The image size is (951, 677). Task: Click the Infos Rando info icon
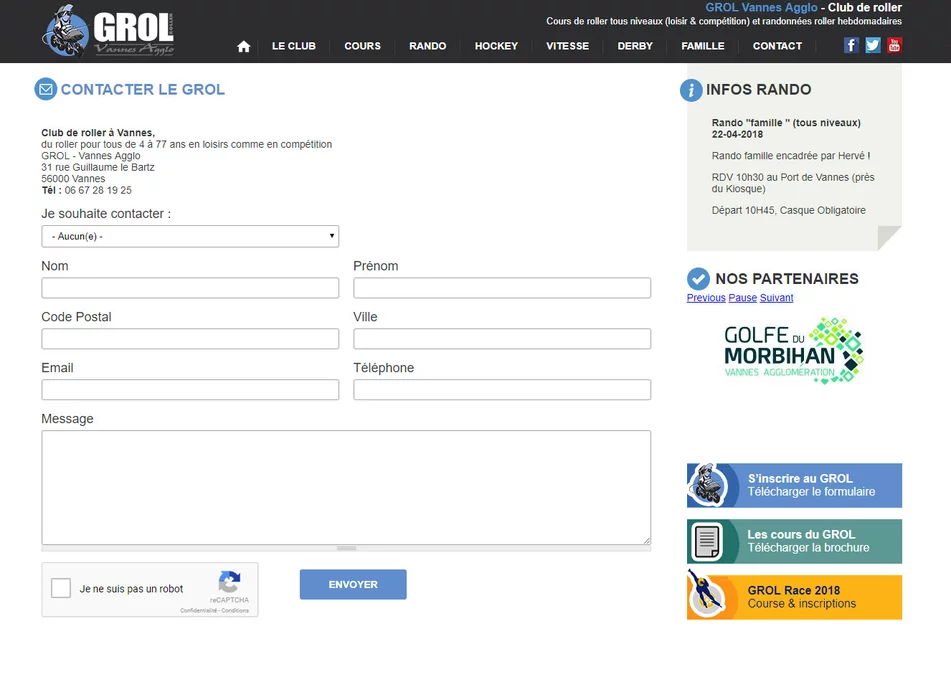tap(691, 90)
